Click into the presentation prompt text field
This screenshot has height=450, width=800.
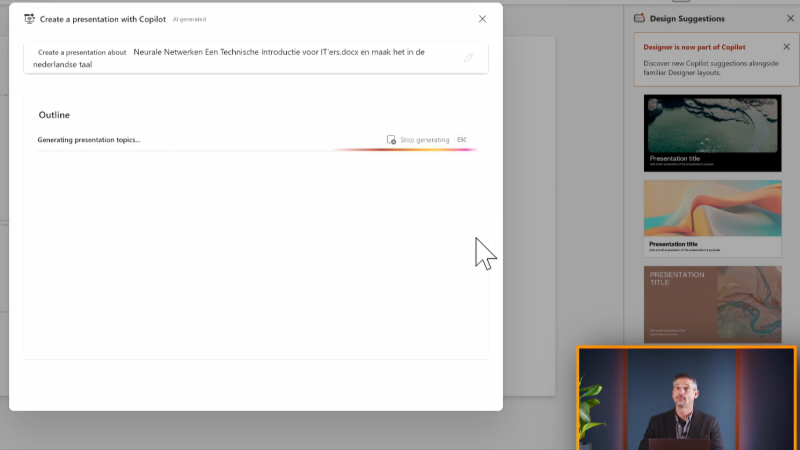[x=256, y=58]
